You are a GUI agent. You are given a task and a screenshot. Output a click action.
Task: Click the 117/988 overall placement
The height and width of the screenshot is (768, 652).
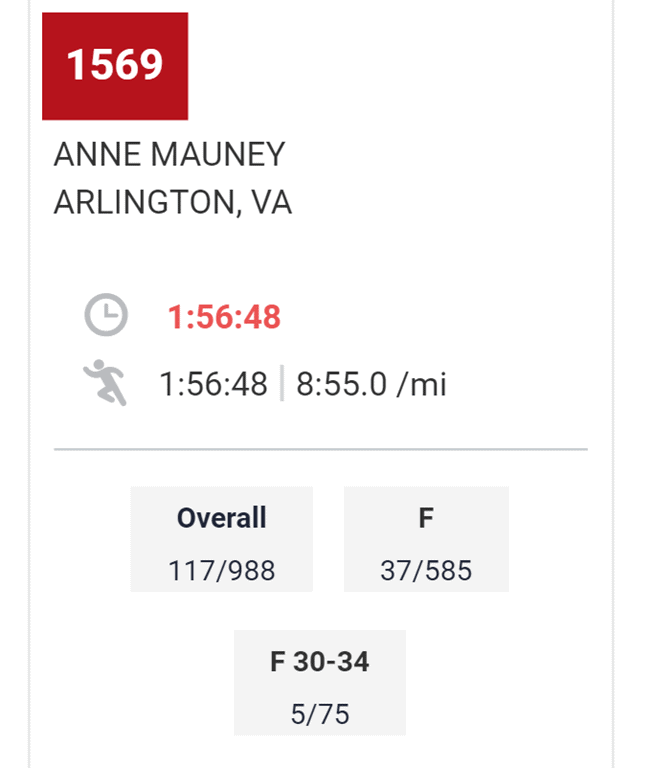221,571
